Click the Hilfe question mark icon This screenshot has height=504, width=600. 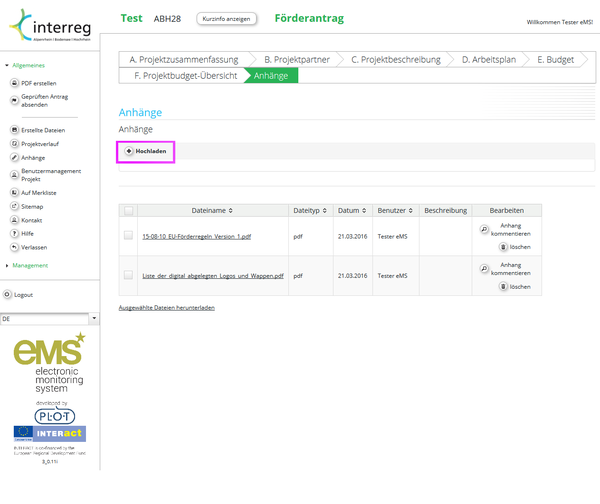coord(13,233)
